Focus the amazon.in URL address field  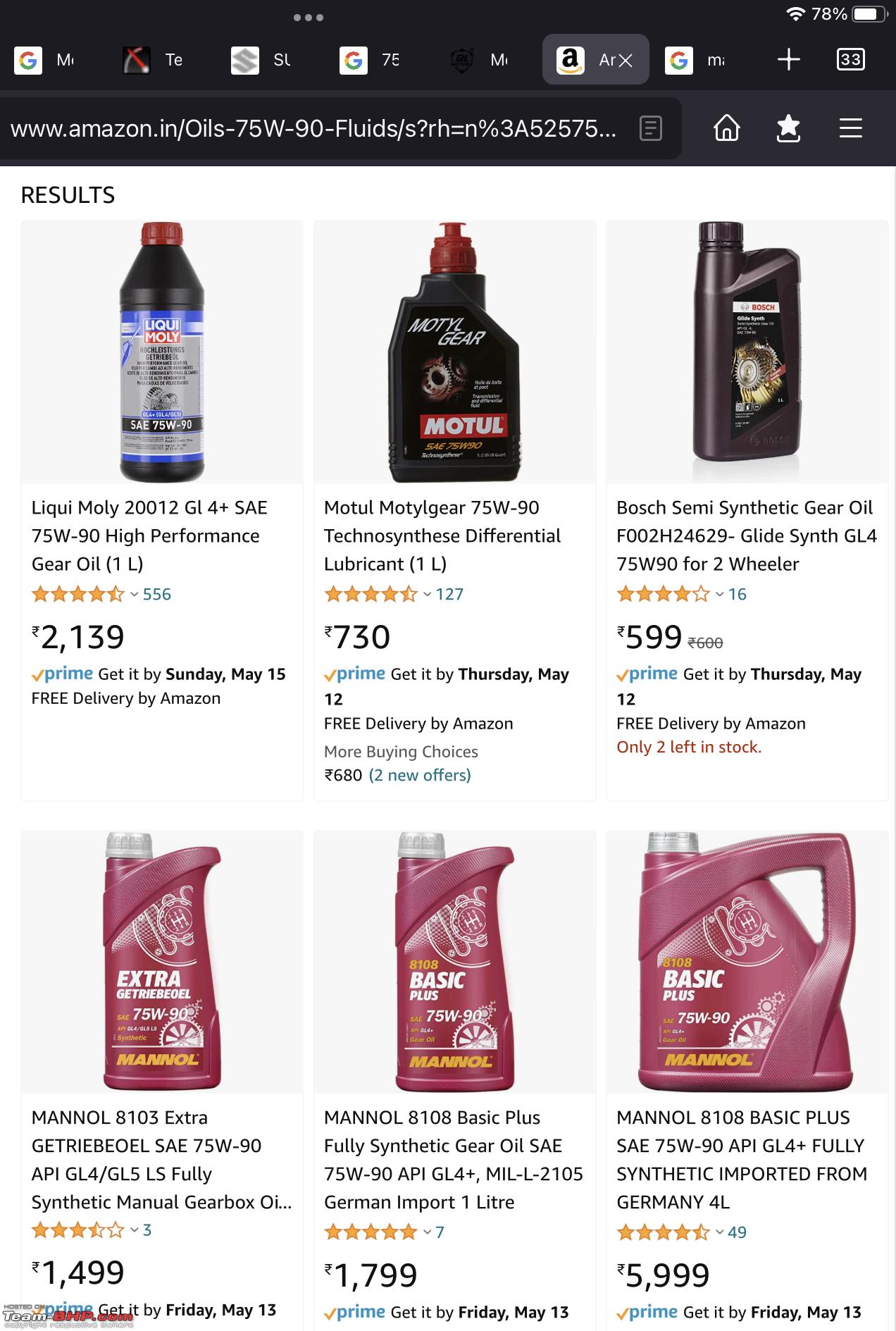click(x=313, y=128)
